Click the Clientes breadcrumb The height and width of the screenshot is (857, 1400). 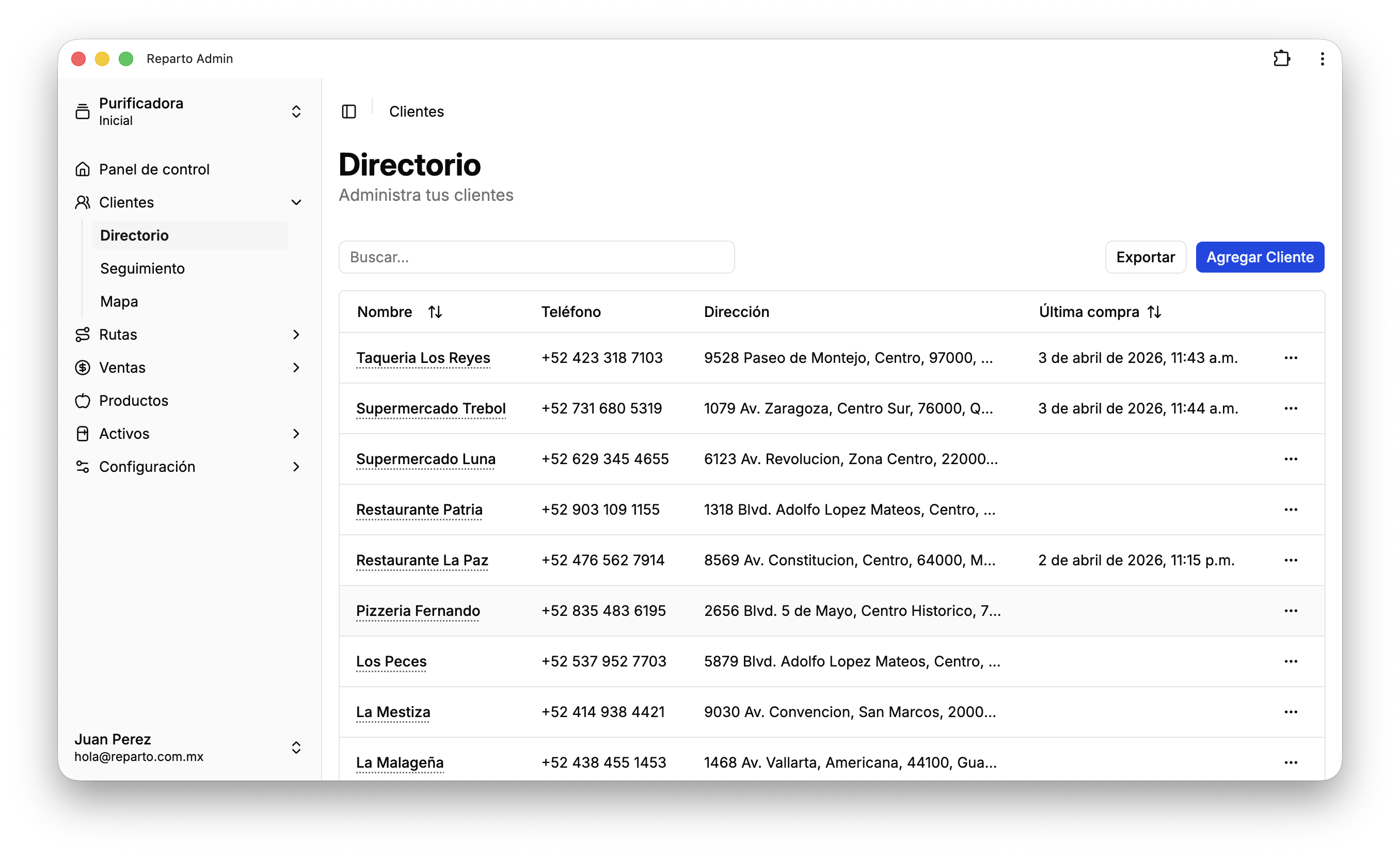point(417,112)
